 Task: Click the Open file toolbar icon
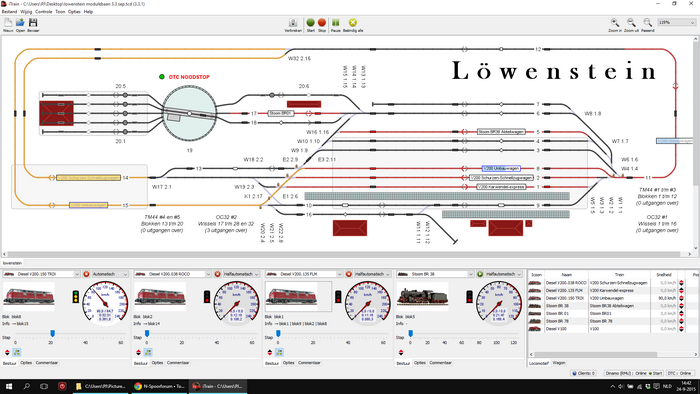coord(21,23)
